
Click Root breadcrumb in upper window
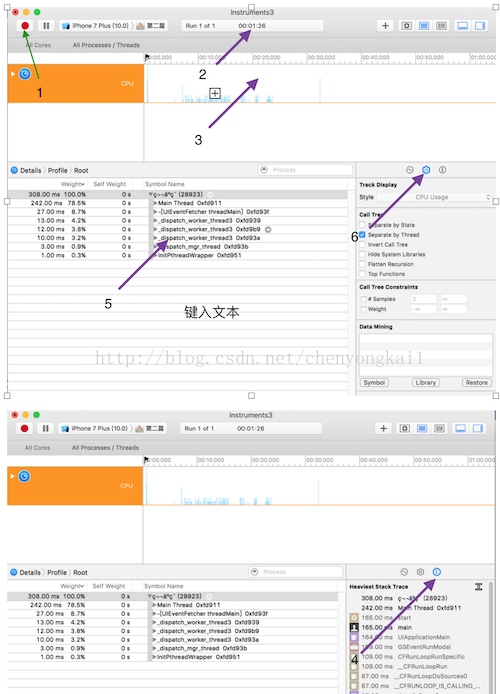(x=81, y=170)
